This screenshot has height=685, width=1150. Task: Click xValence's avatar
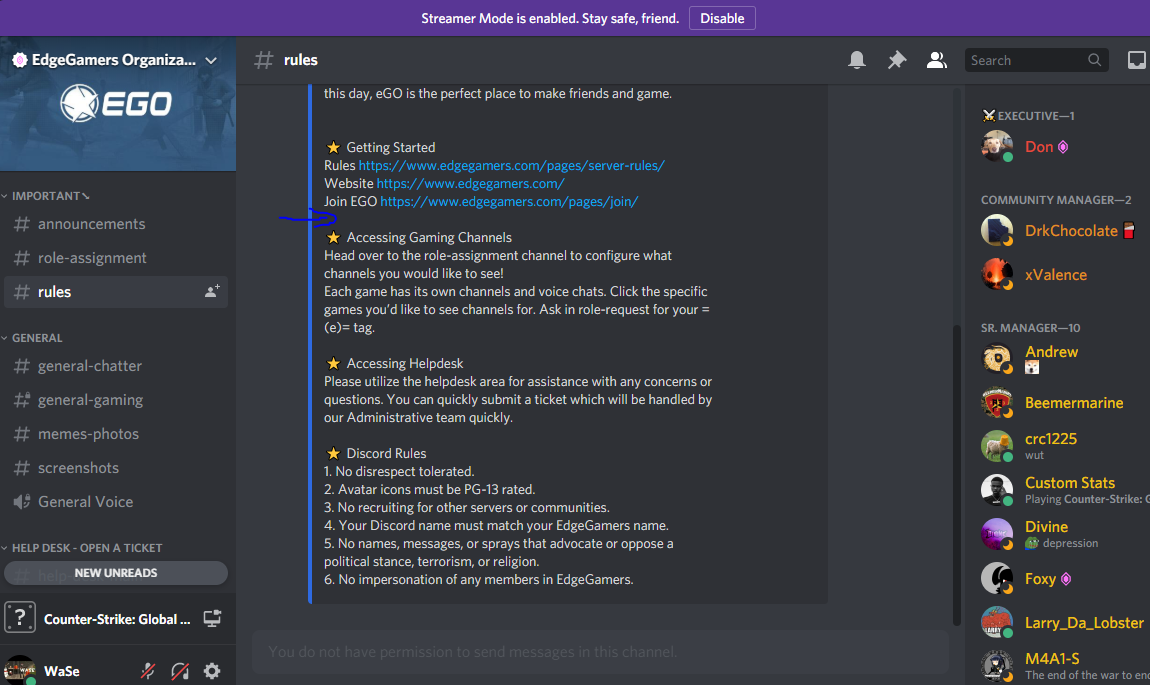(997, 274)
